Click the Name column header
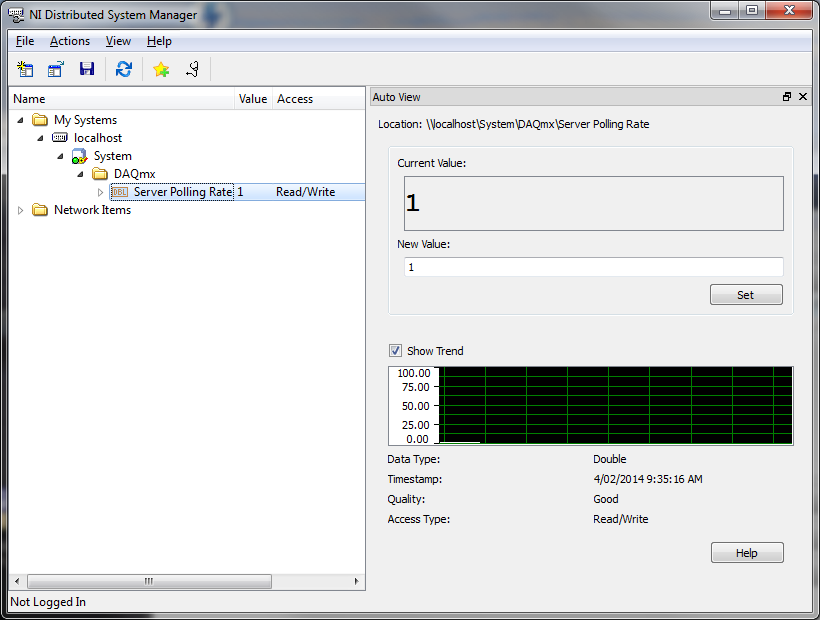Viewport: 820px width, 620px height. 122,99
